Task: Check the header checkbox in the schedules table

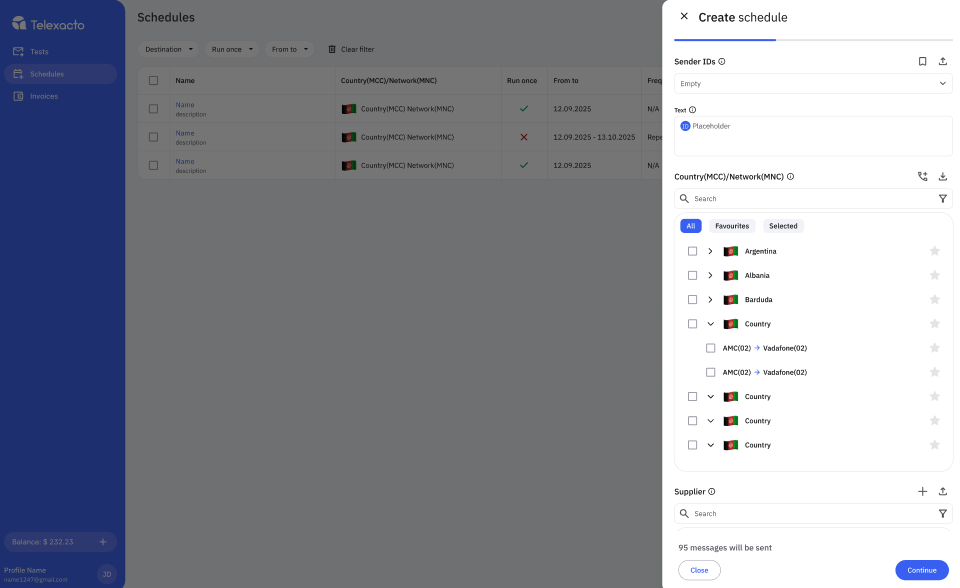Action: click(x=153, y=80)
